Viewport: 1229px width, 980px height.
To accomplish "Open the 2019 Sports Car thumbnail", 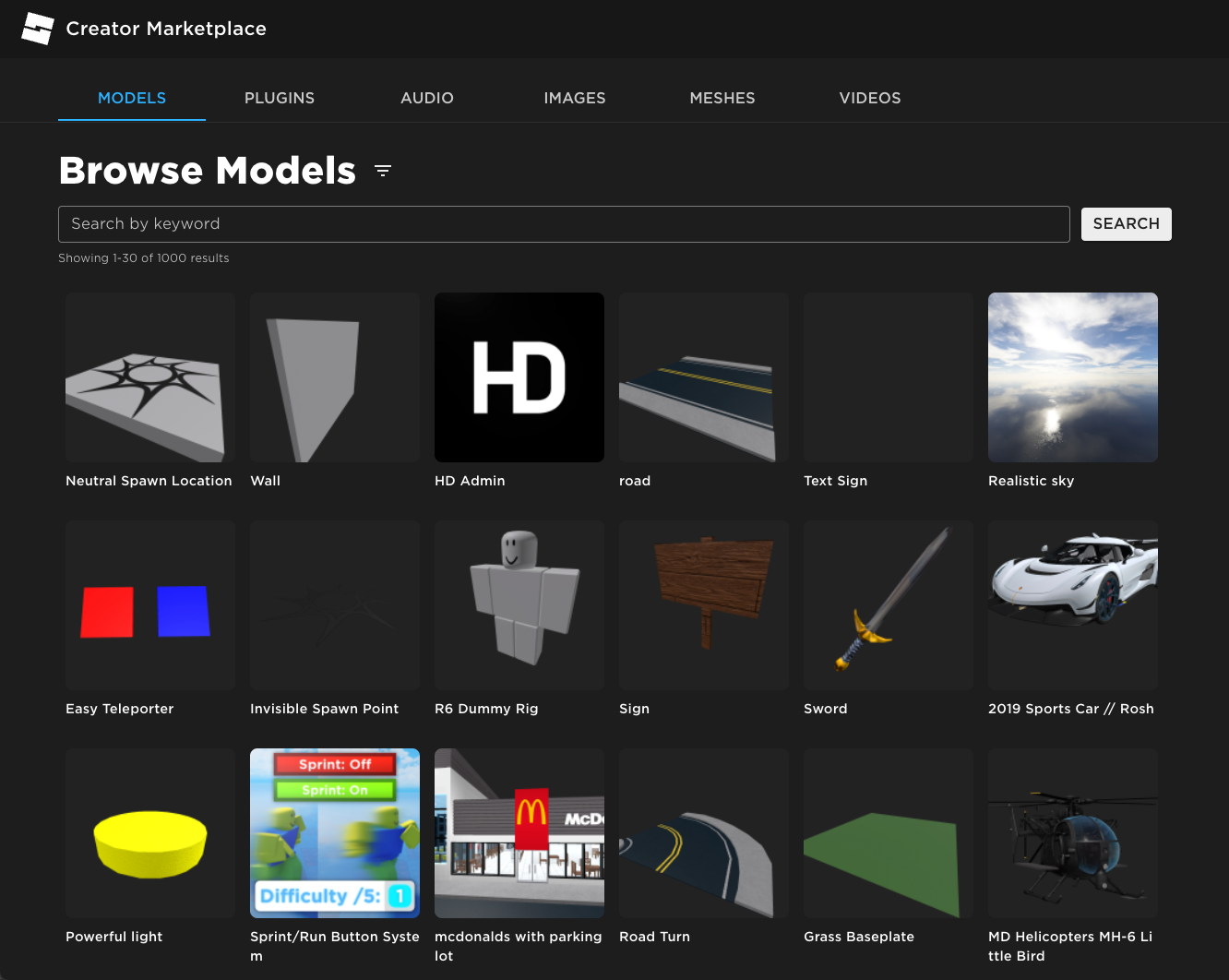I will [1072, 604].
